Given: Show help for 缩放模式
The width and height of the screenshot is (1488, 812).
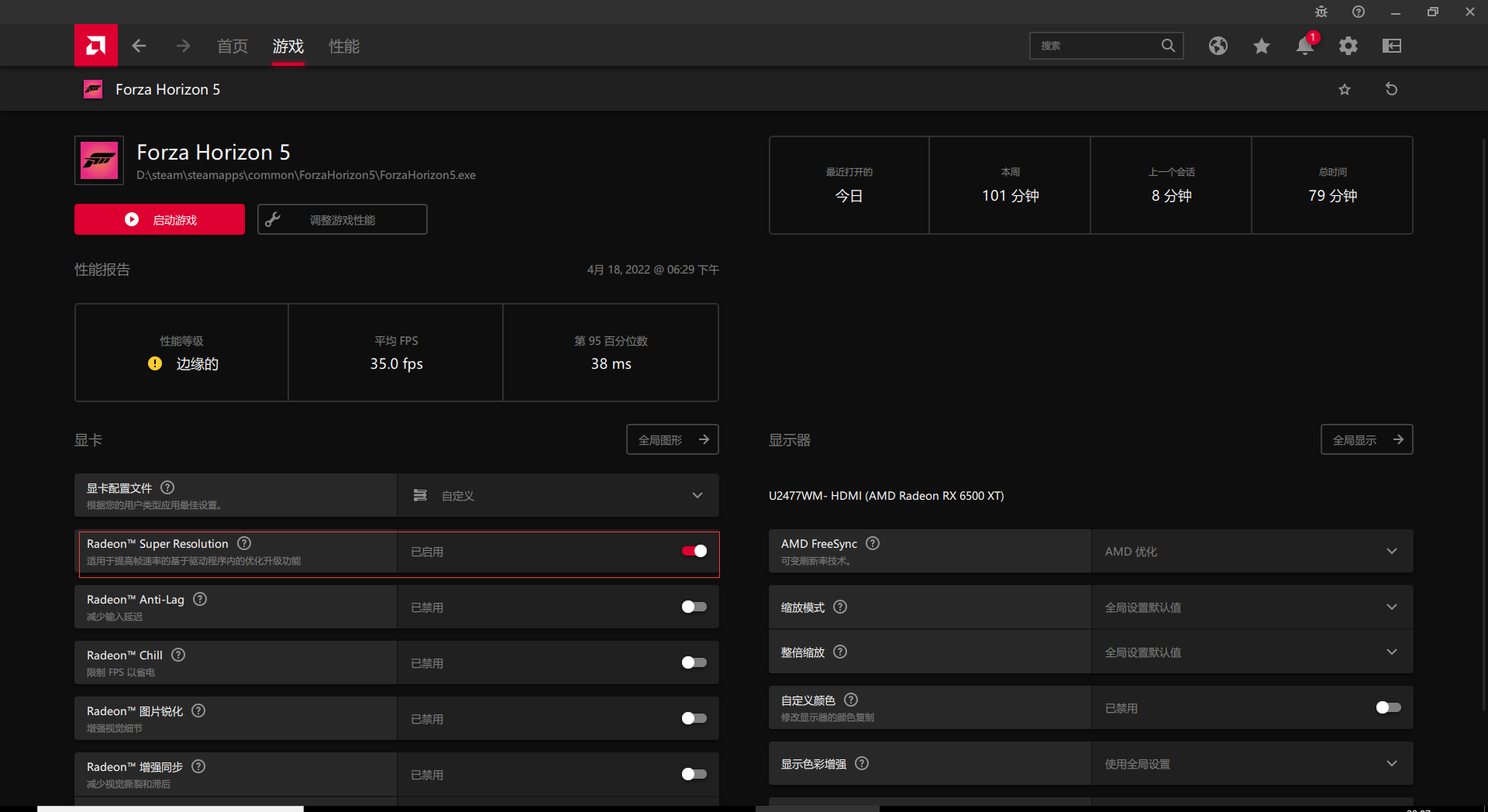Looking at the screenshot, I should (840, 607).
